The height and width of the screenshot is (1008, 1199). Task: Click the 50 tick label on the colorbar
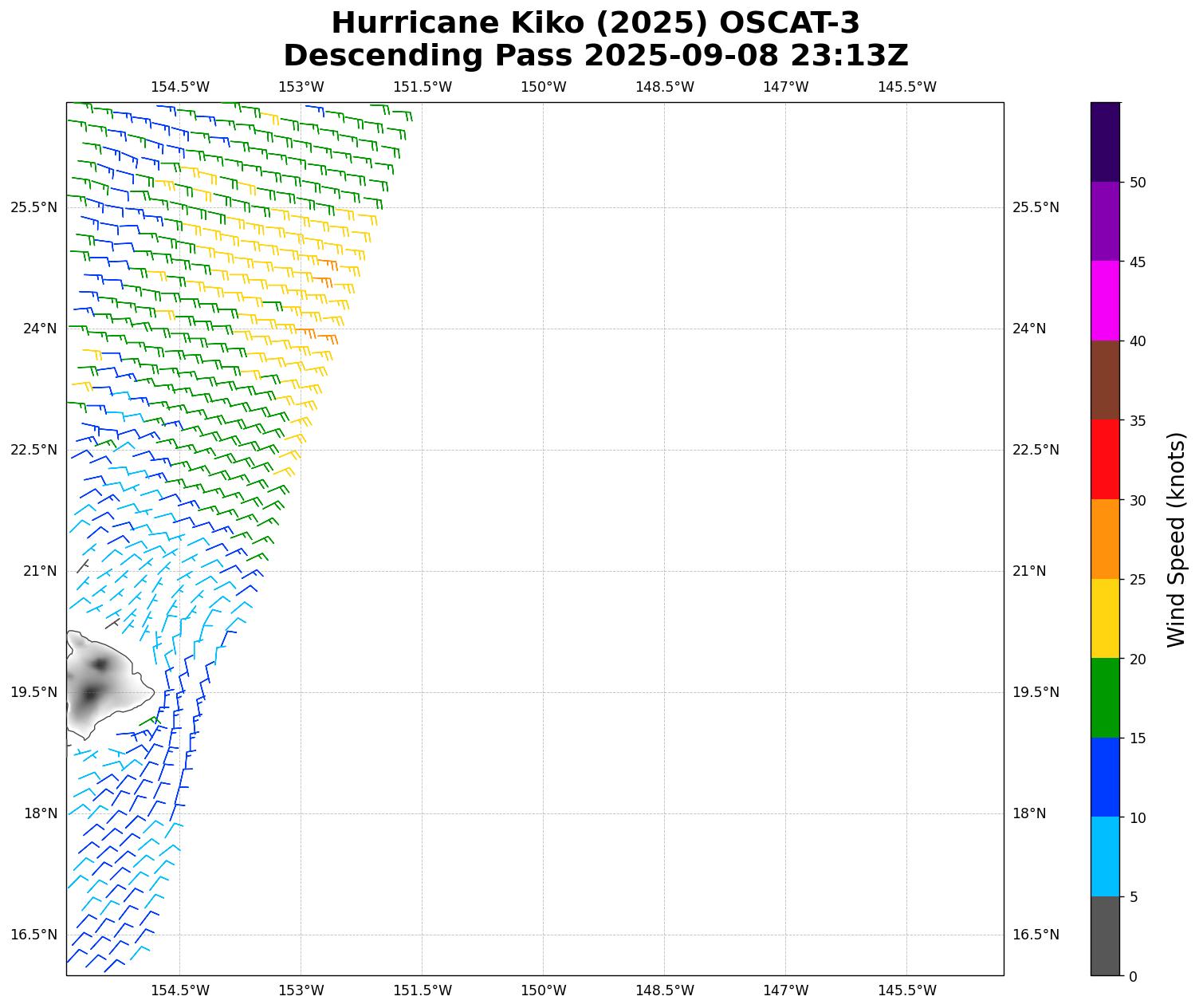pyautogui.click(x=1138, y=183)
